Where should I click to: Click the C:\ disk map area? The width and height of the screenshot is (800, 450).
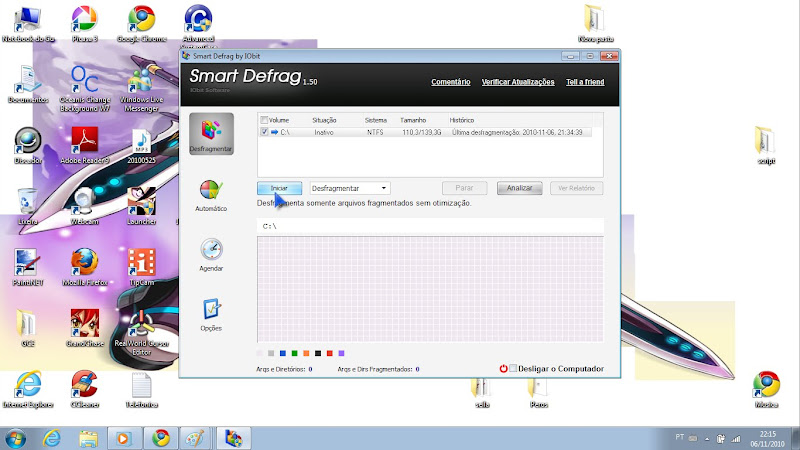(430, 289)
